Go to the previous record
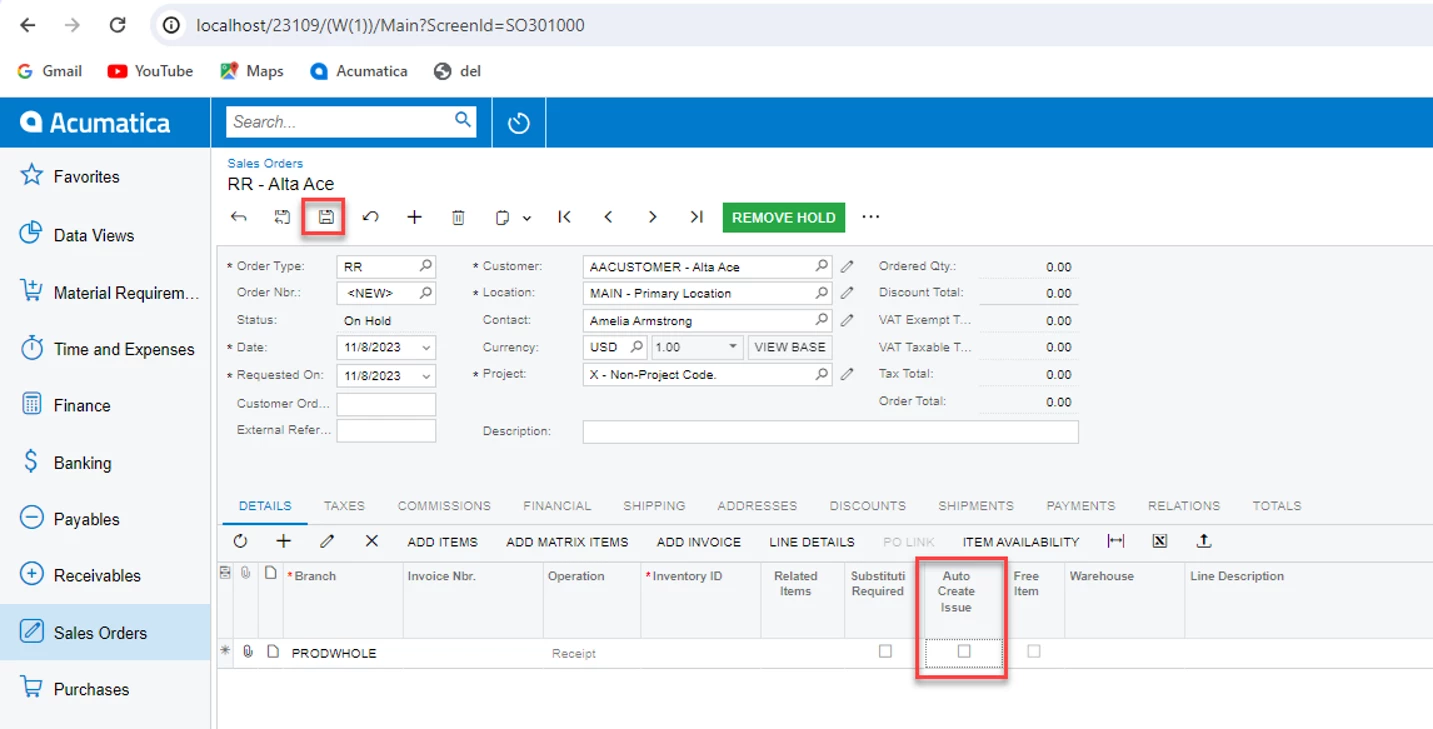Screen dimensions: 1433x729 click(608, 217)
